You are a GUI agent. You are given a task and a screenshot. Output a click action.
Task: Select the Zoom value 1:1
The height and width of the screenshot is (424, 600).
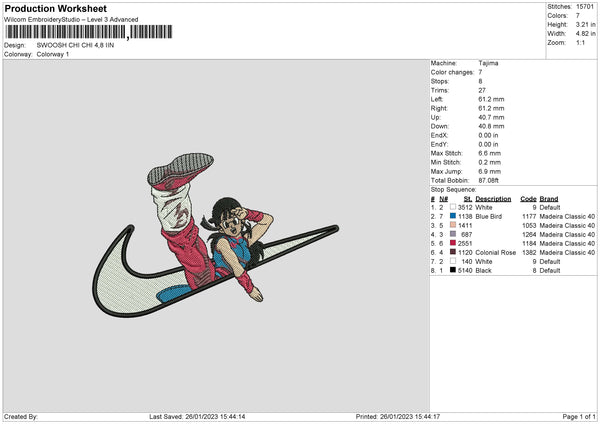(x=580, y=42)
